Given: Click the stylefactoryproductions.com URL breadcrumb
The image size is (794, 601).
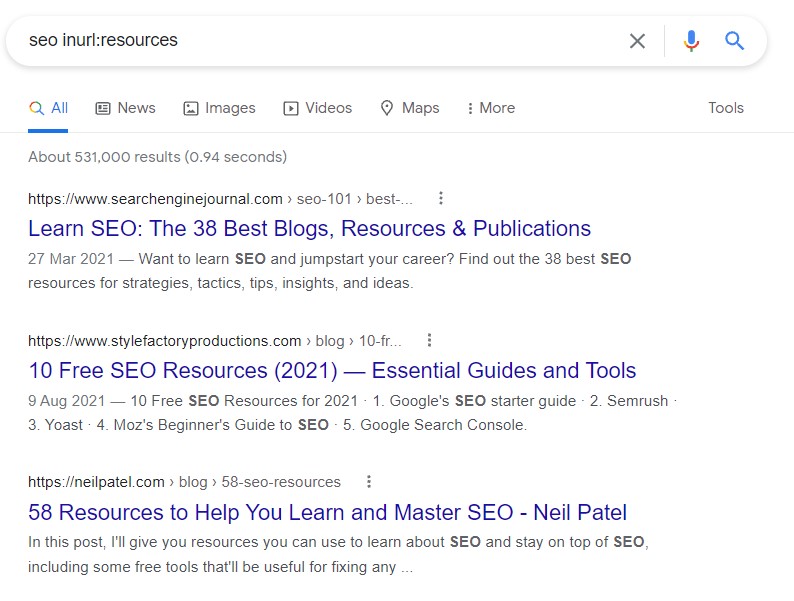Looking at the screenshot, I should 215,341.
